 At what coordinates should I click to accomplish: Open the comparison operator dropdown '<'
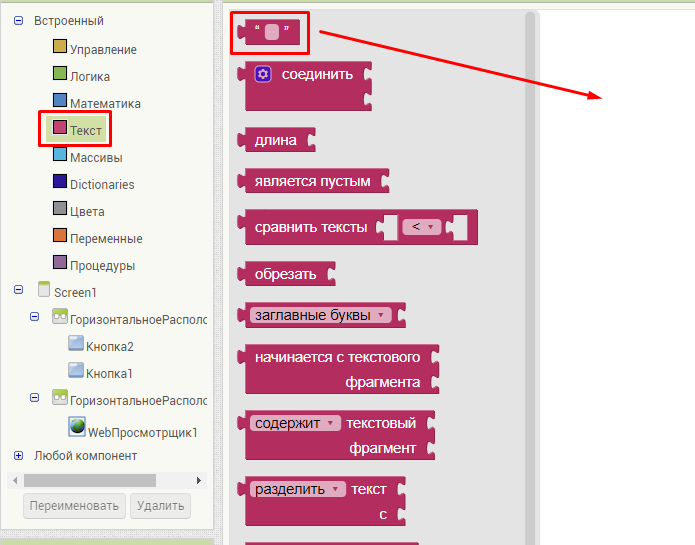pos(422,227)
